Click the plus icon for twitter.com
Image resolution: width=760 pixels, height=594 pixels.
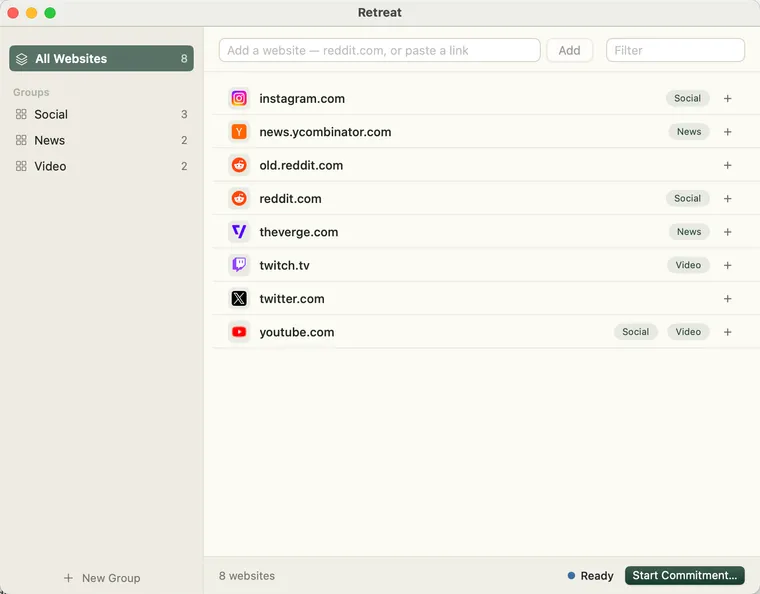point(728,299)
